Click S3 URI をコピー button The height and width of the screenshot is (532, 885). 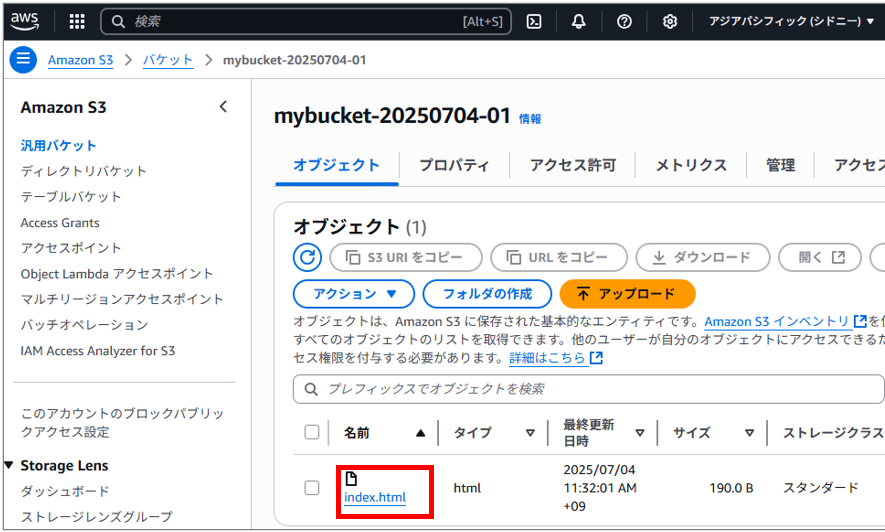(x=406, y=258)
